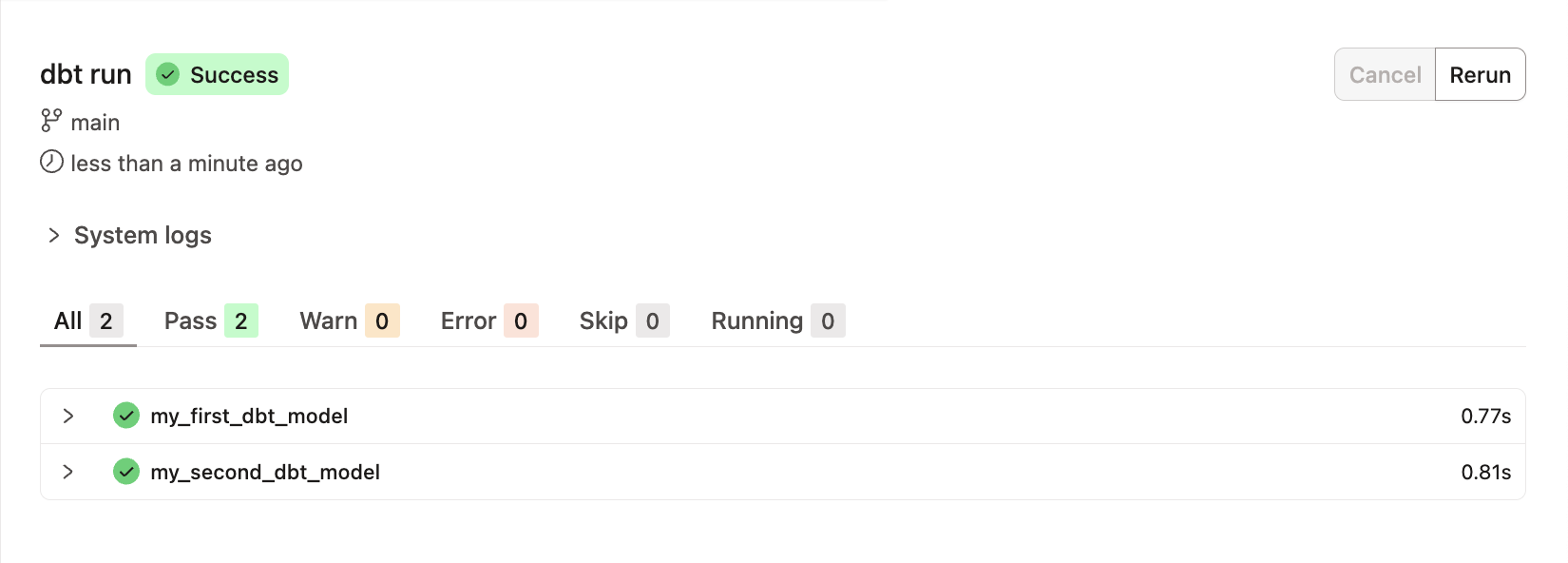Switch to the Pass tab
Image resolution: width=1568 pixels, height=563 pixels.
tap(210, 321)
